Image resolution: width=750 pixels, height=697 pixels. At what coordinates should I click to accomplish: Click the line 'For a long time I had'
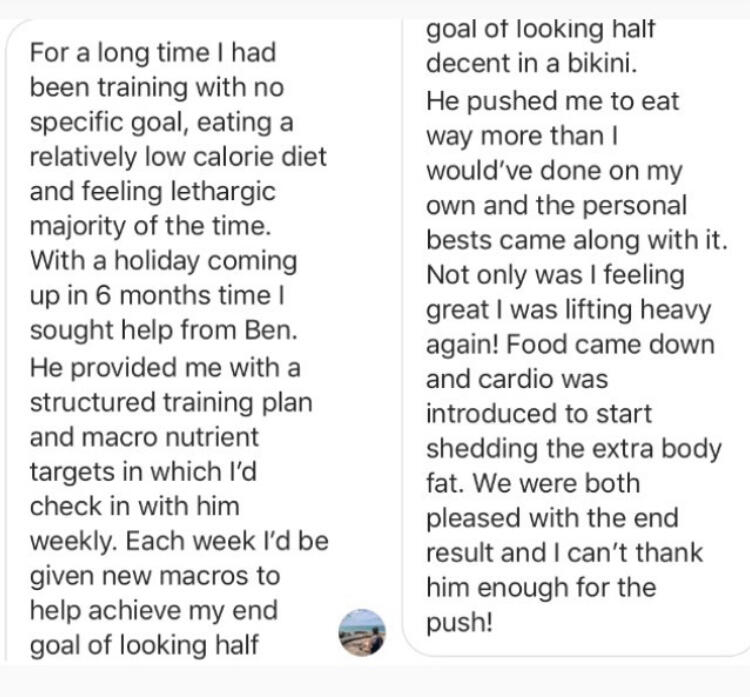pos(153,53)
